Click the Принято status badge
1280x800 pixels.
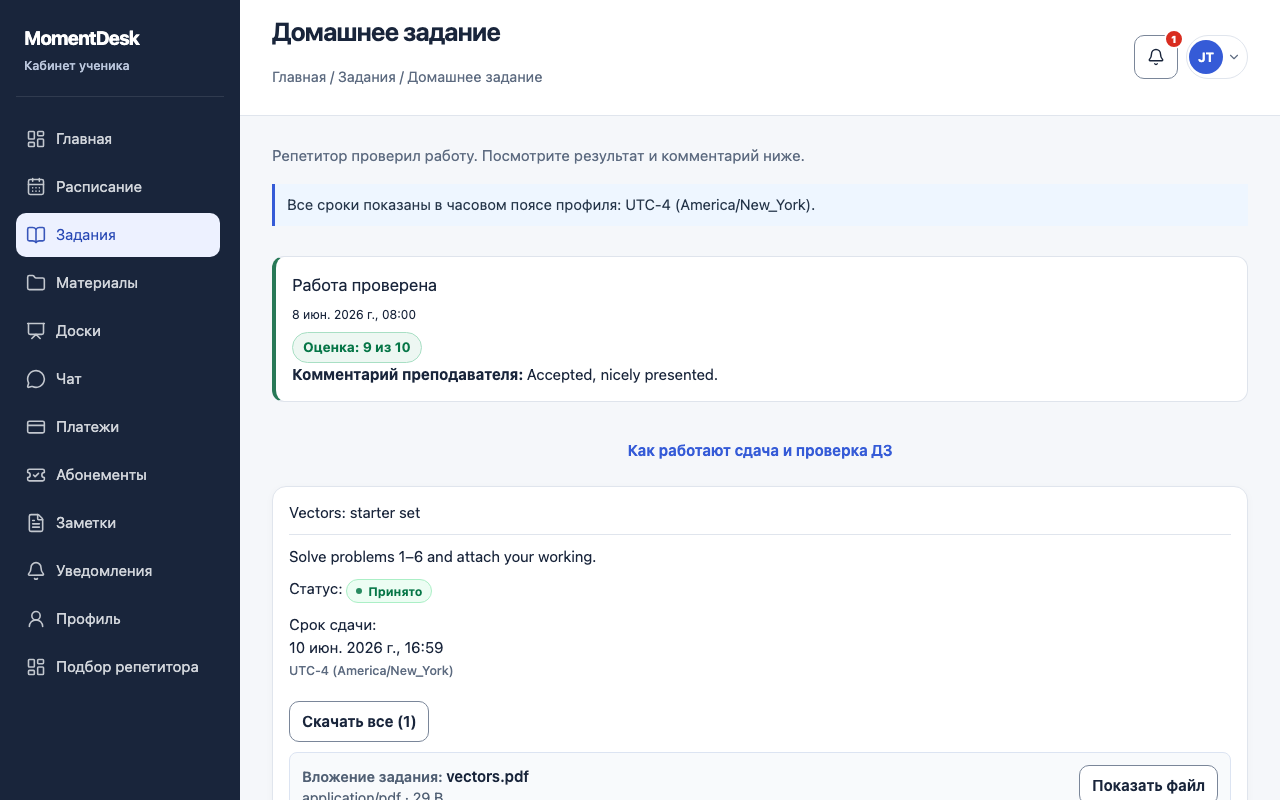389,591
